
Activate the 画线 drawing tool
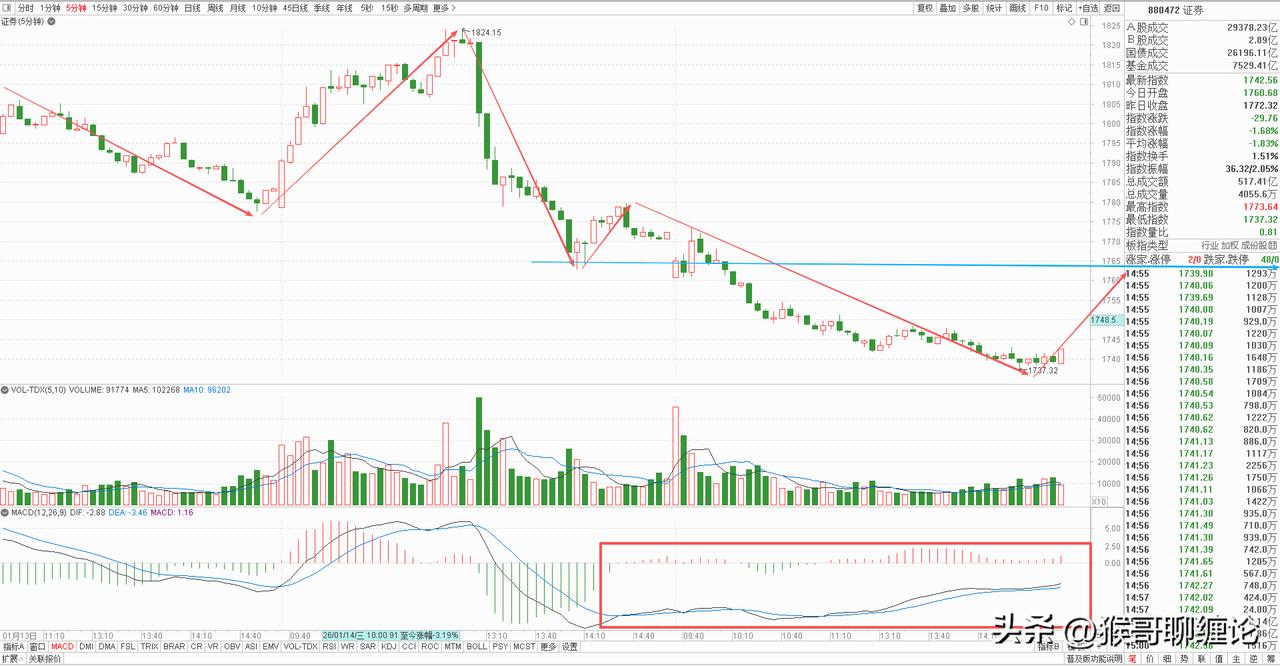point(1018,8)
